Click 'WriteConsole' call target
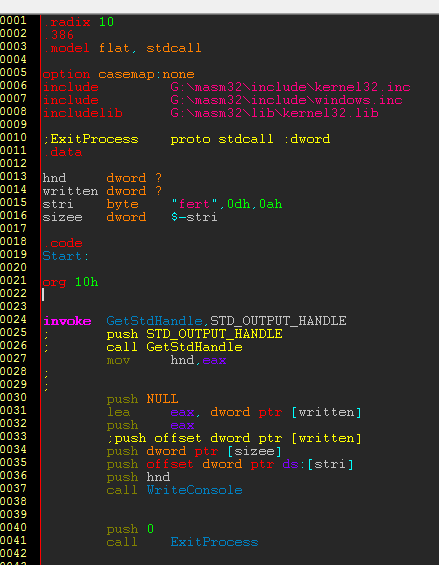Image resolution: width=439 pixels, height=565 pixels. [x=194, y=490]
